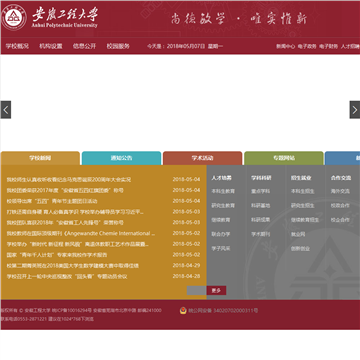360x360 pixels.
Task: Open 继续教育招生 link
Action: click(x=305, y=220)
